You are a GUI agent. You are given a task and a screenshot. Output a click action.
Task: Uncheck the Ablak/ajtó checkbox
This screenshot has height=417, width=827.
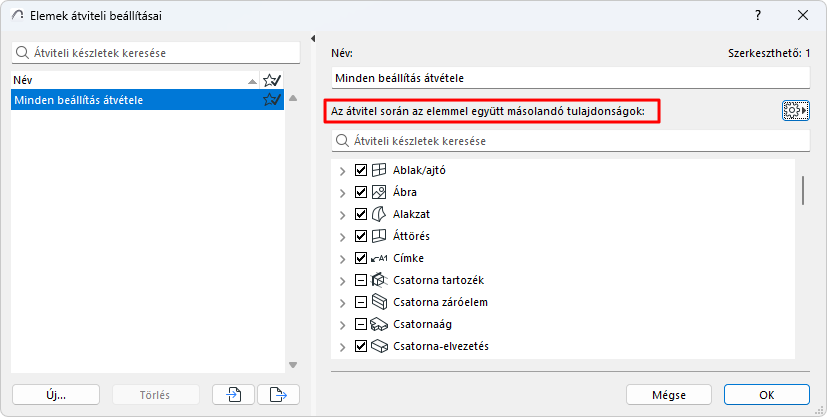pyautogui.click(x=361, y=170)
